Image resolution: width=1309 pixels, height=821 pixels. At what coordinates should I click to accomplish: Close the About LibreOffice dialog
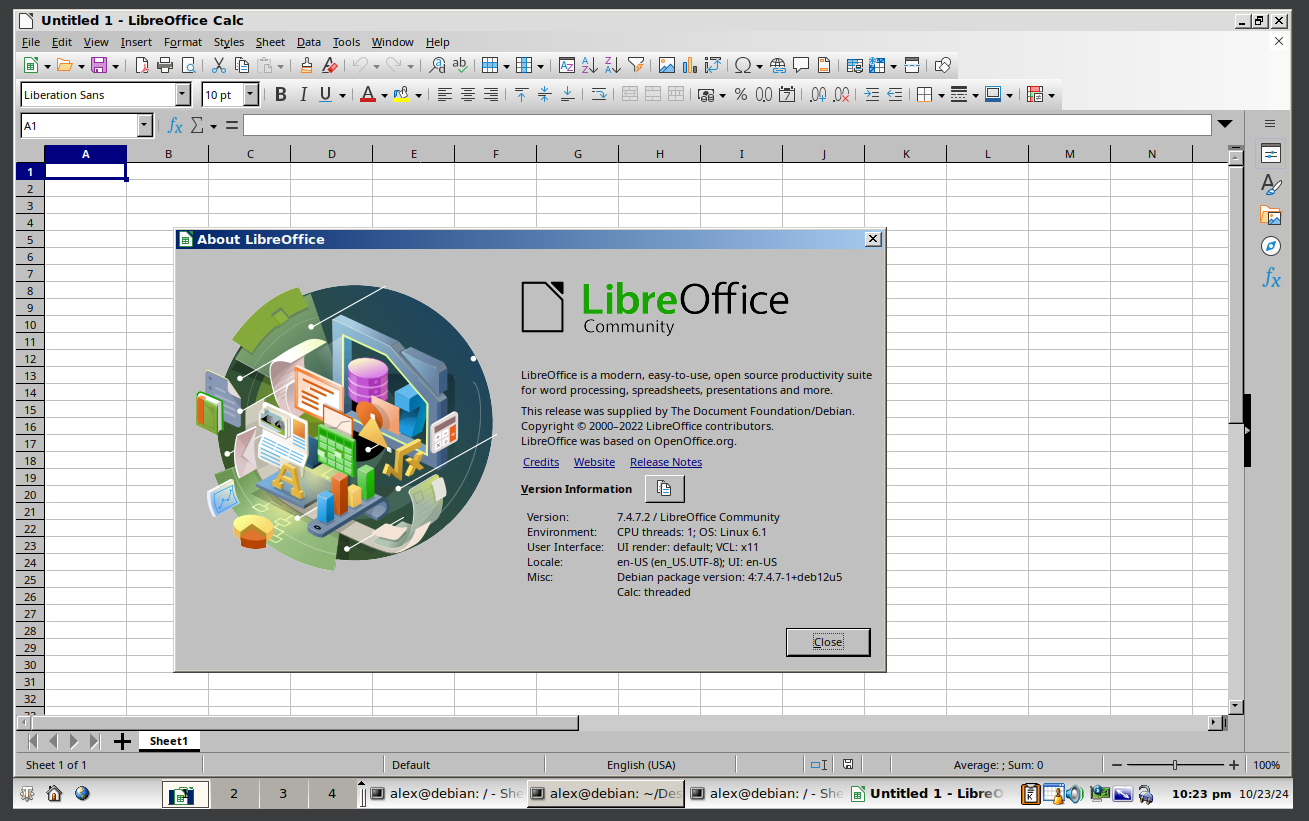[828, 642]
